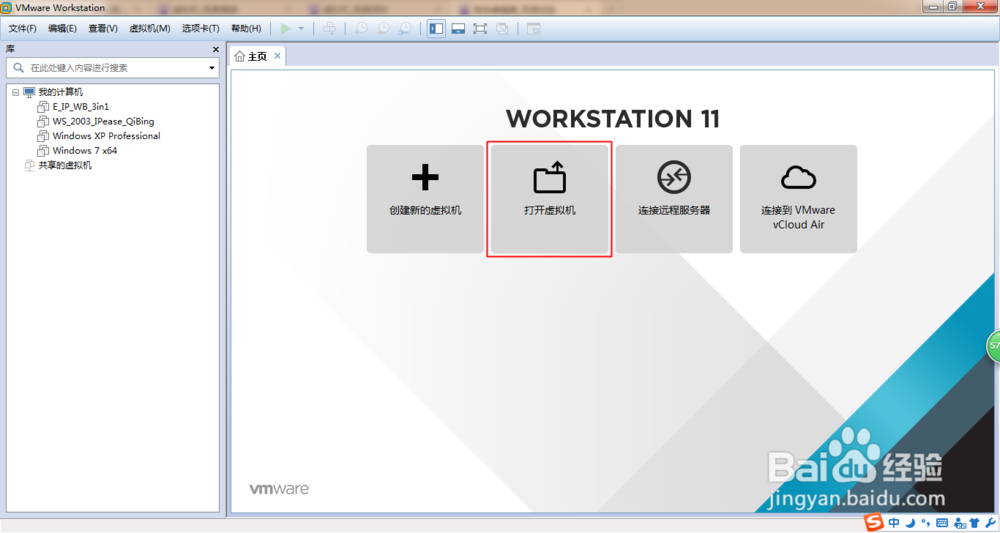Toggle the moon half-width/full-width icon
The height and width of the screenshot is (533, 1000).
[911, 523]
